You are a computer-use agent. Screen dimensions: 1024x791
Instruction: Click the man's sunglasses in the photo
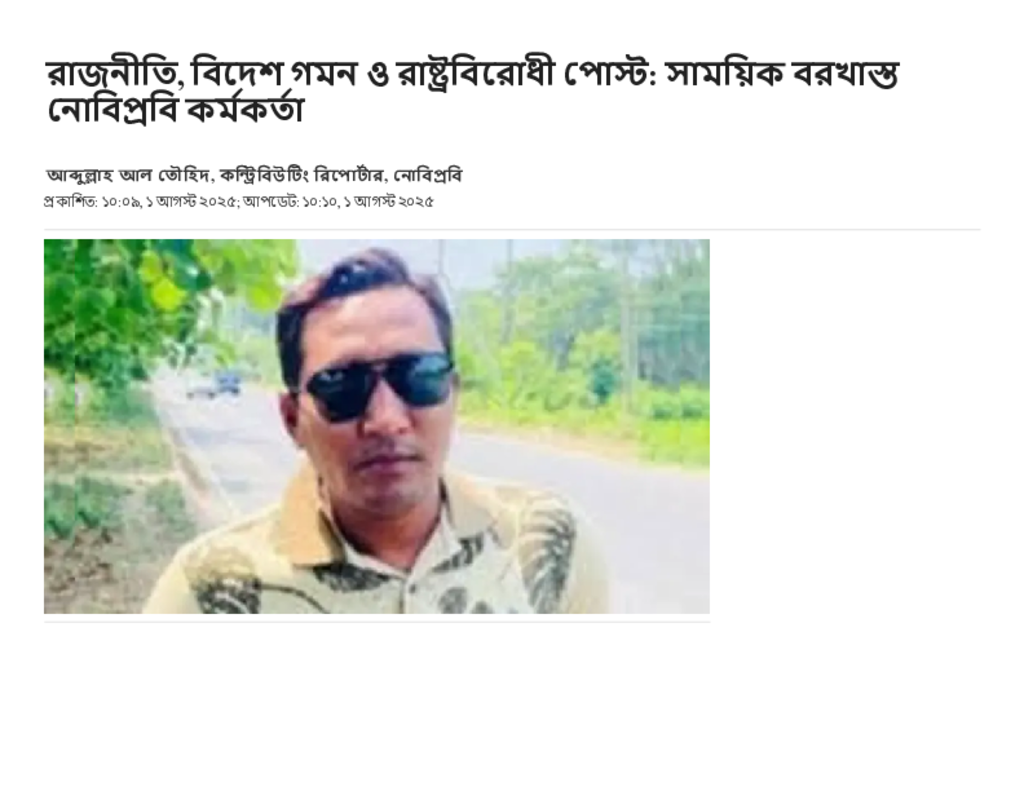[x=379, y=384]
